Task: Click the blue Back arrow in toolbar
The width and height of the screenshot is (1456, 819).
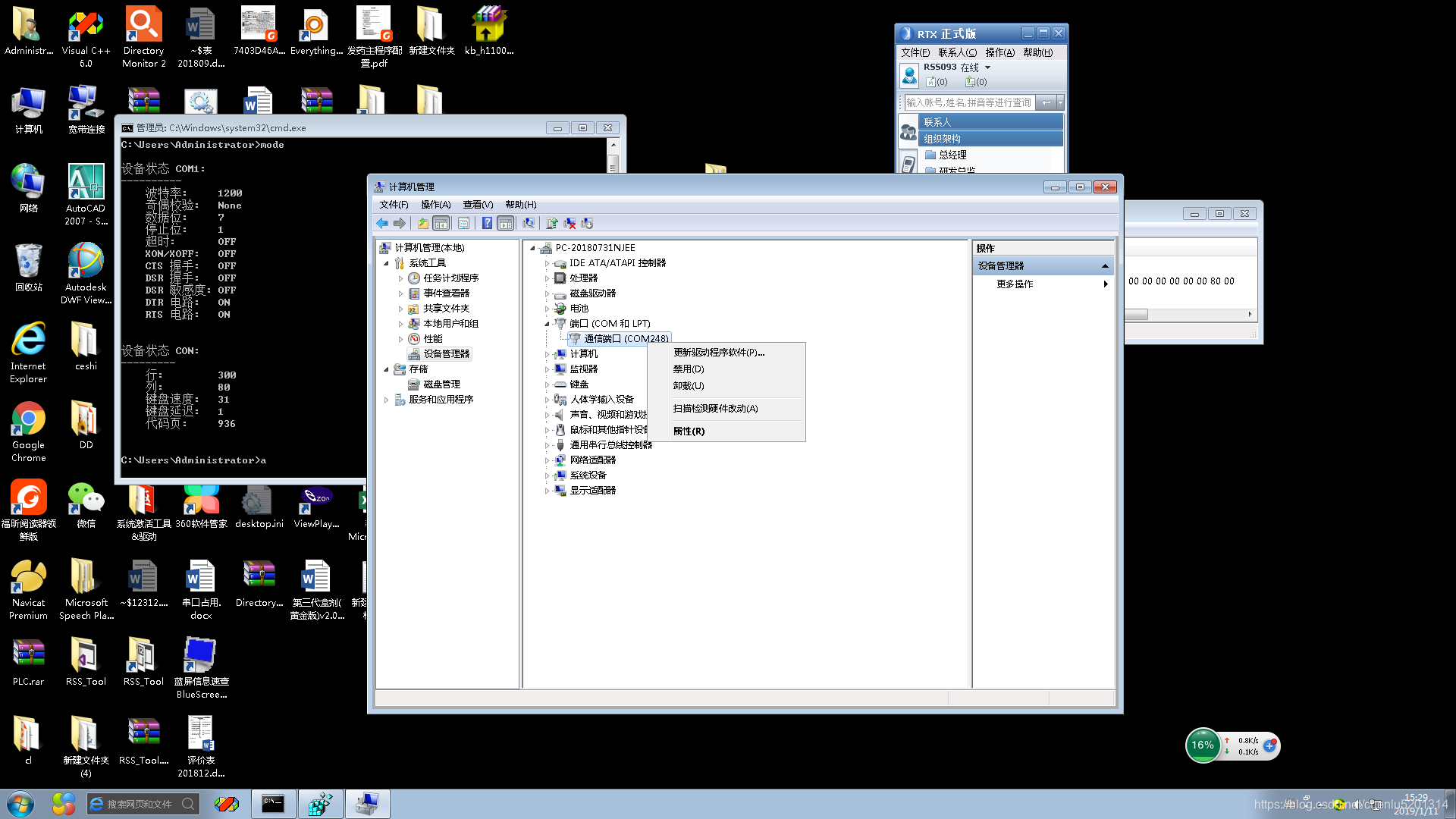Action: pos(382,223)
